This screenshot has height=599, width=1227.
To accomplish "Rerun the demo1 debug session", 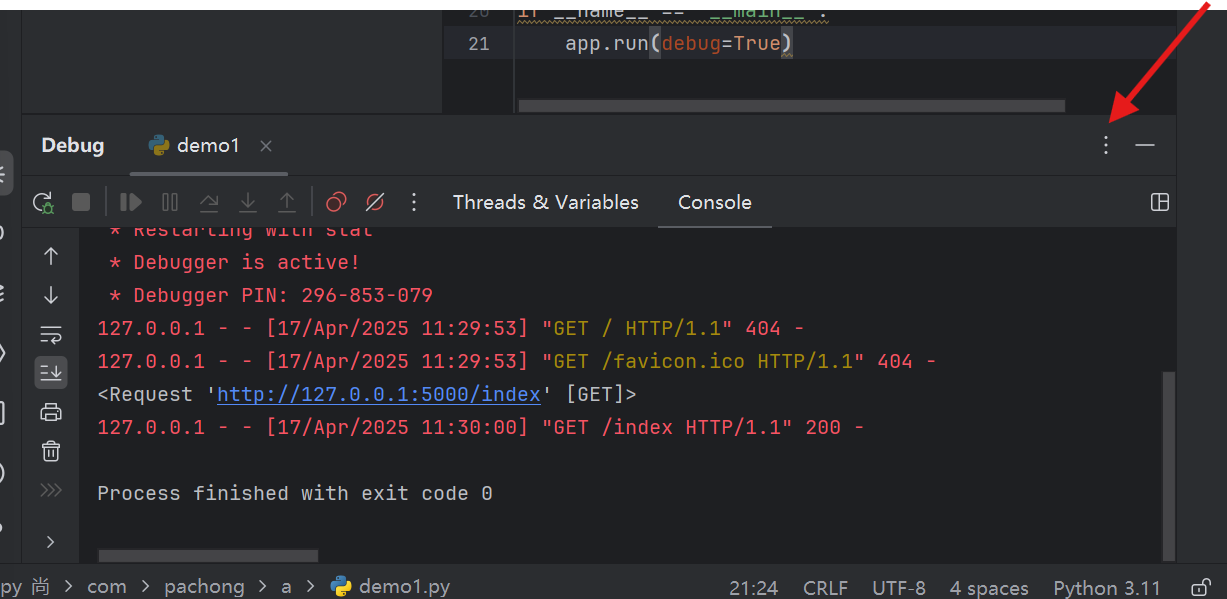I will [42, 202].
